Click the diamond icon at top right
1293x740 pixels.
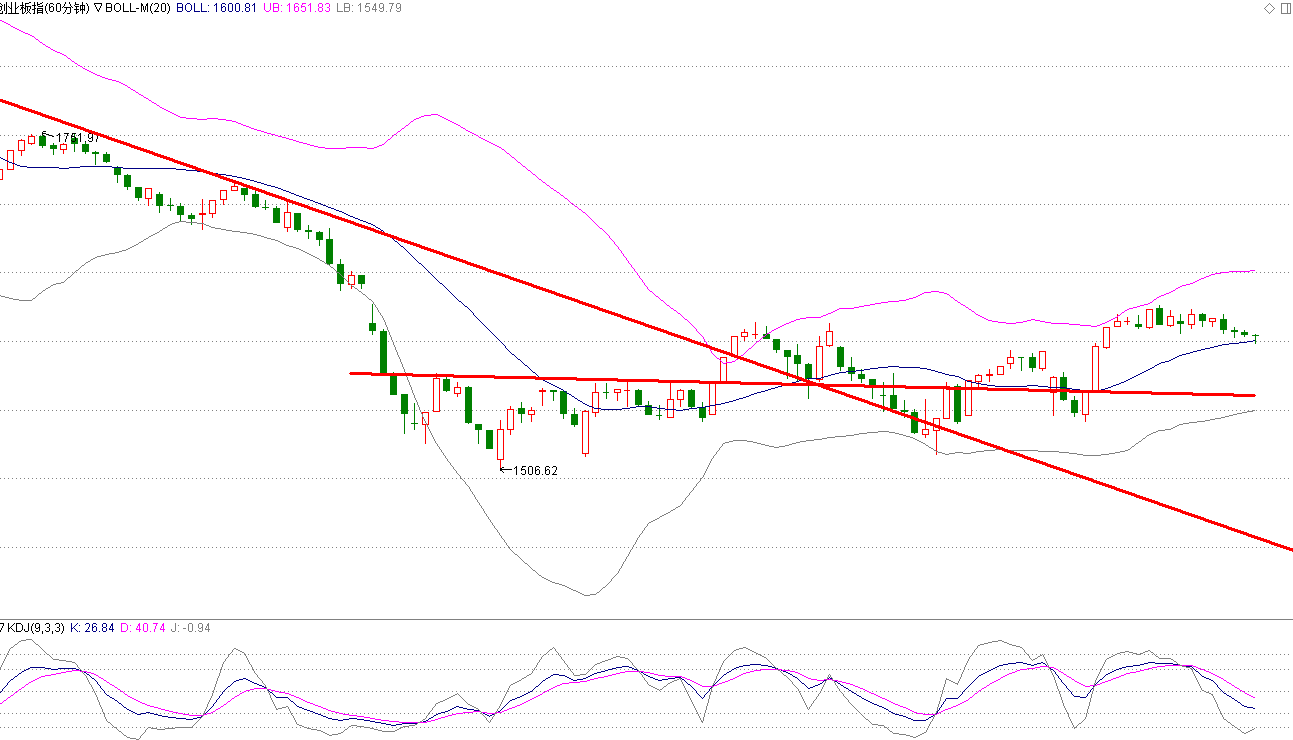point(1270,8)
